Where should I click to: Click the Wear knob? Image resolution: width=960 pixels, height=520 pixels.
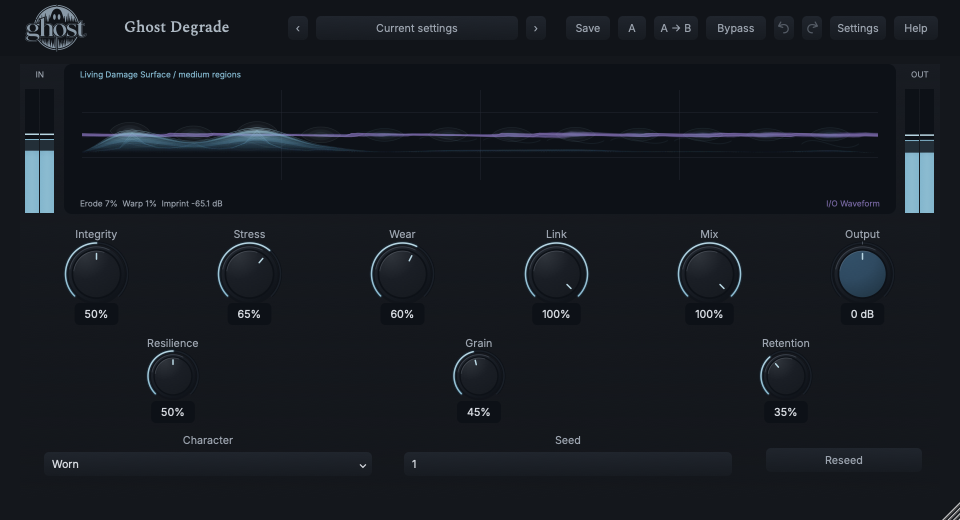tap(402, 274)
